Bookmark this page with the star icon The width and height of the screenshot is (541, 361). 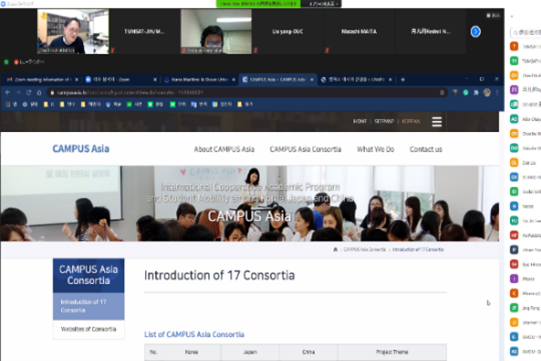point(442,92)
